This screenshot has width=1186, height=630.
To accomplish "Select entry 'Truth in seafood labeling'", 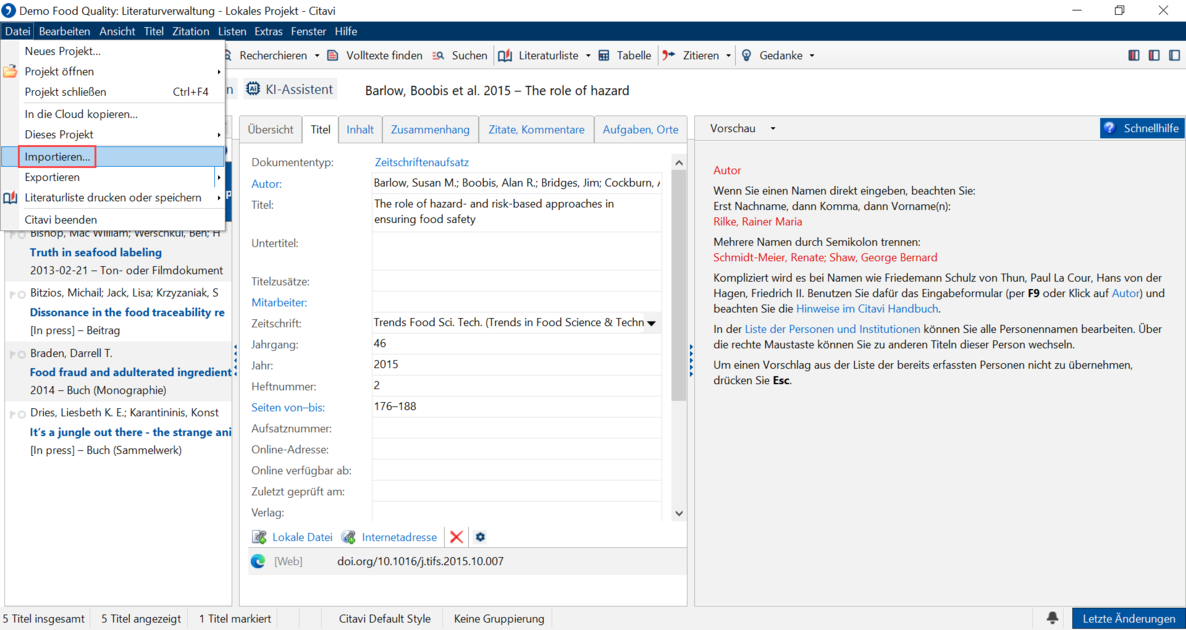I will pos(95,252).
